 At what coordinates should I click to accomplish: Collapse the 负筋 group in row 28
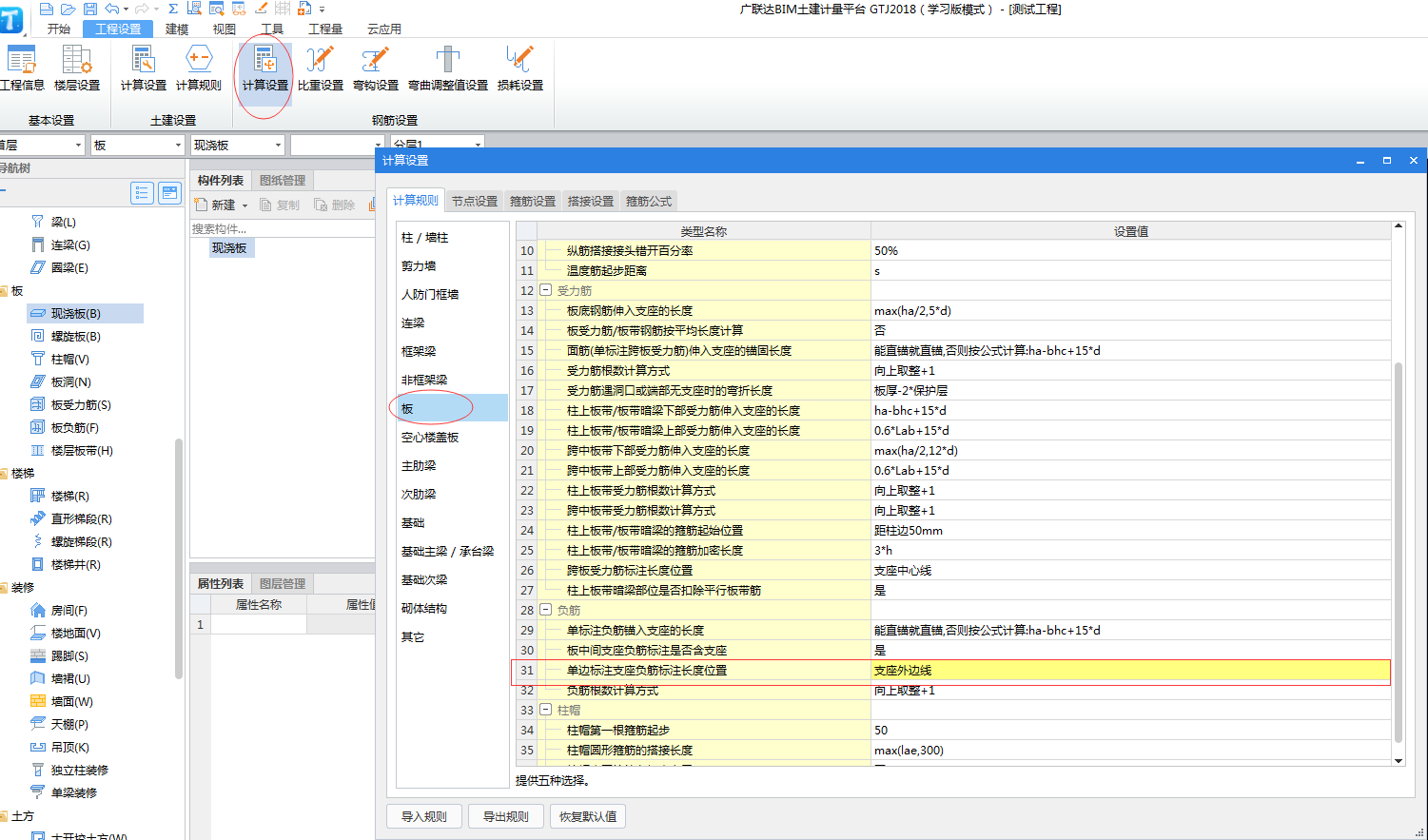(546, 610)
